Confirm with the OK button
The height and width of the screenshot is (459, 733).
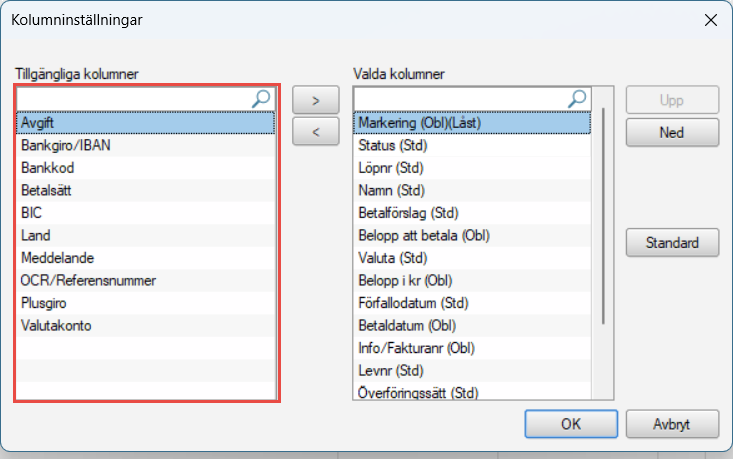tap(571, 424)
